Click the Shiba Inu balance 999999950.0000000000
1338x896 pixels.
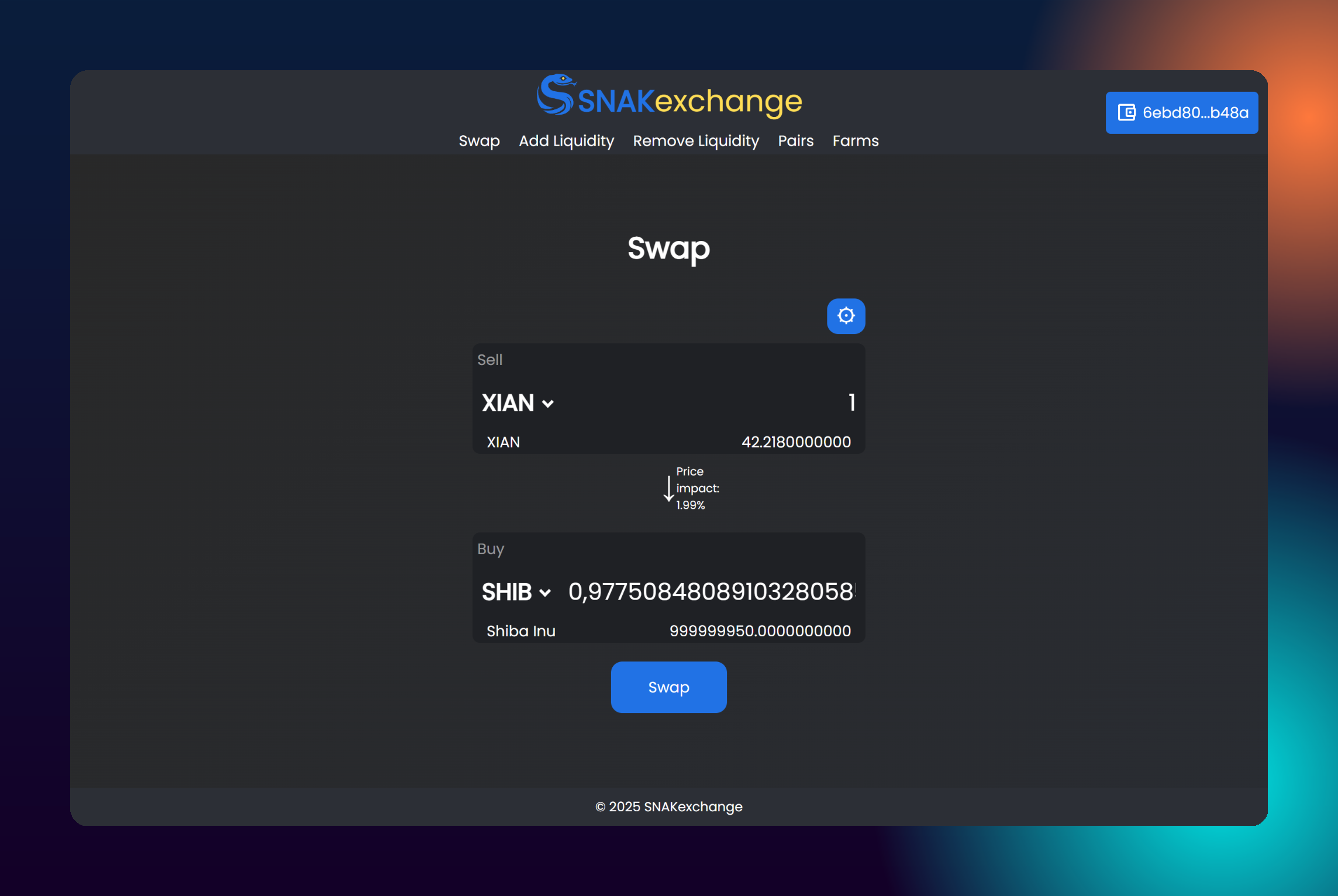[760, 631]
